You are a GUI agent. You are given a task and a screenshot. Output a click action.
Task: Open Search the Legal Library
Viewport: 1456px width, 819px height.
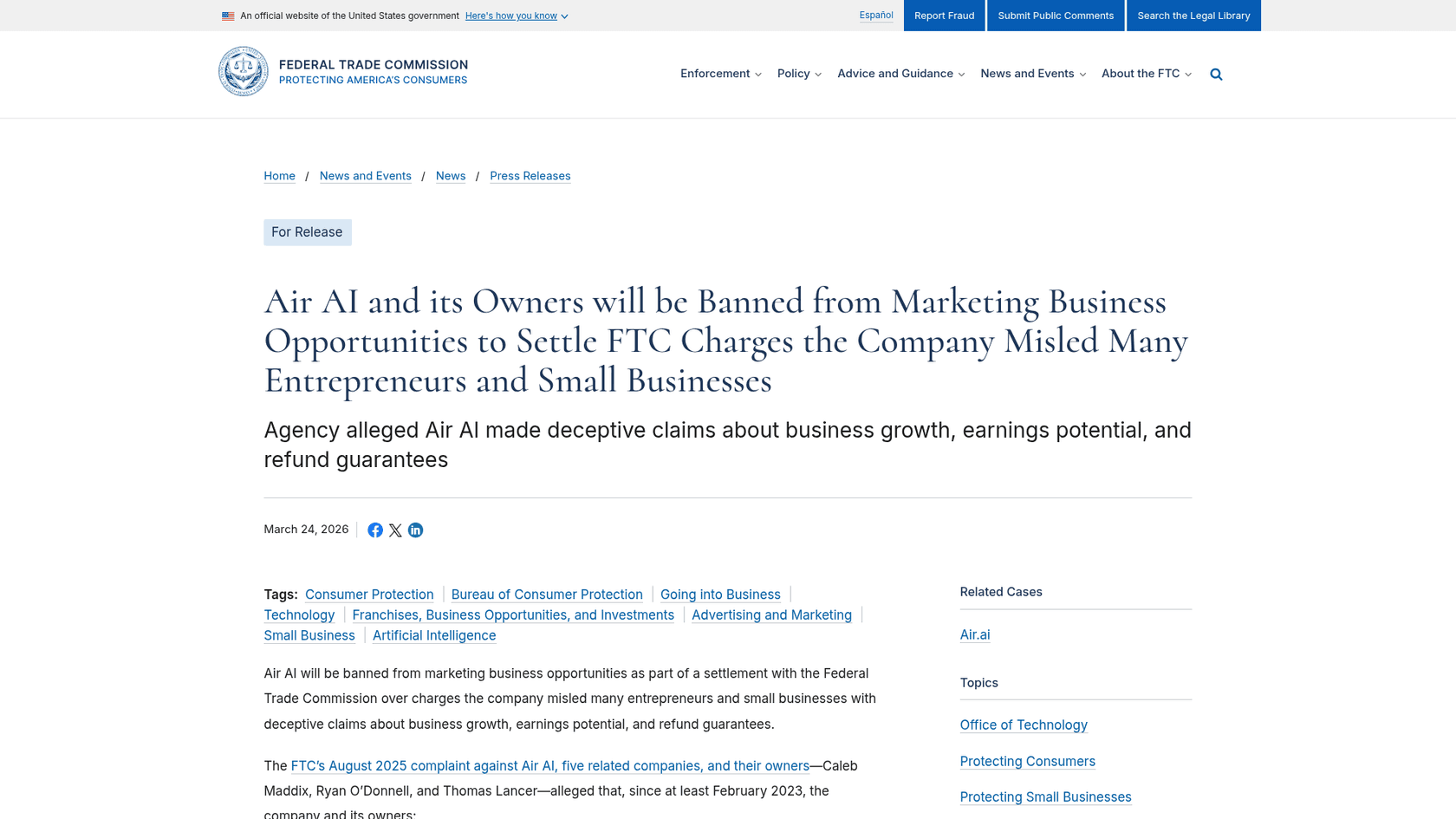[1193, 16]
